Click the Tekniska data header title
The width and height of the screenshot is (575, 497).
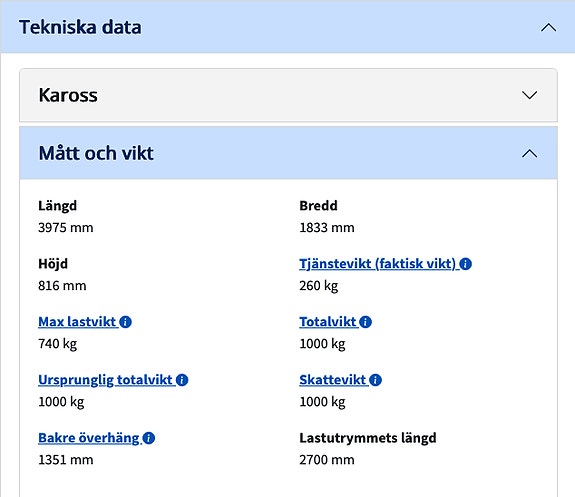pyautogui.click(x=80, y=27)
